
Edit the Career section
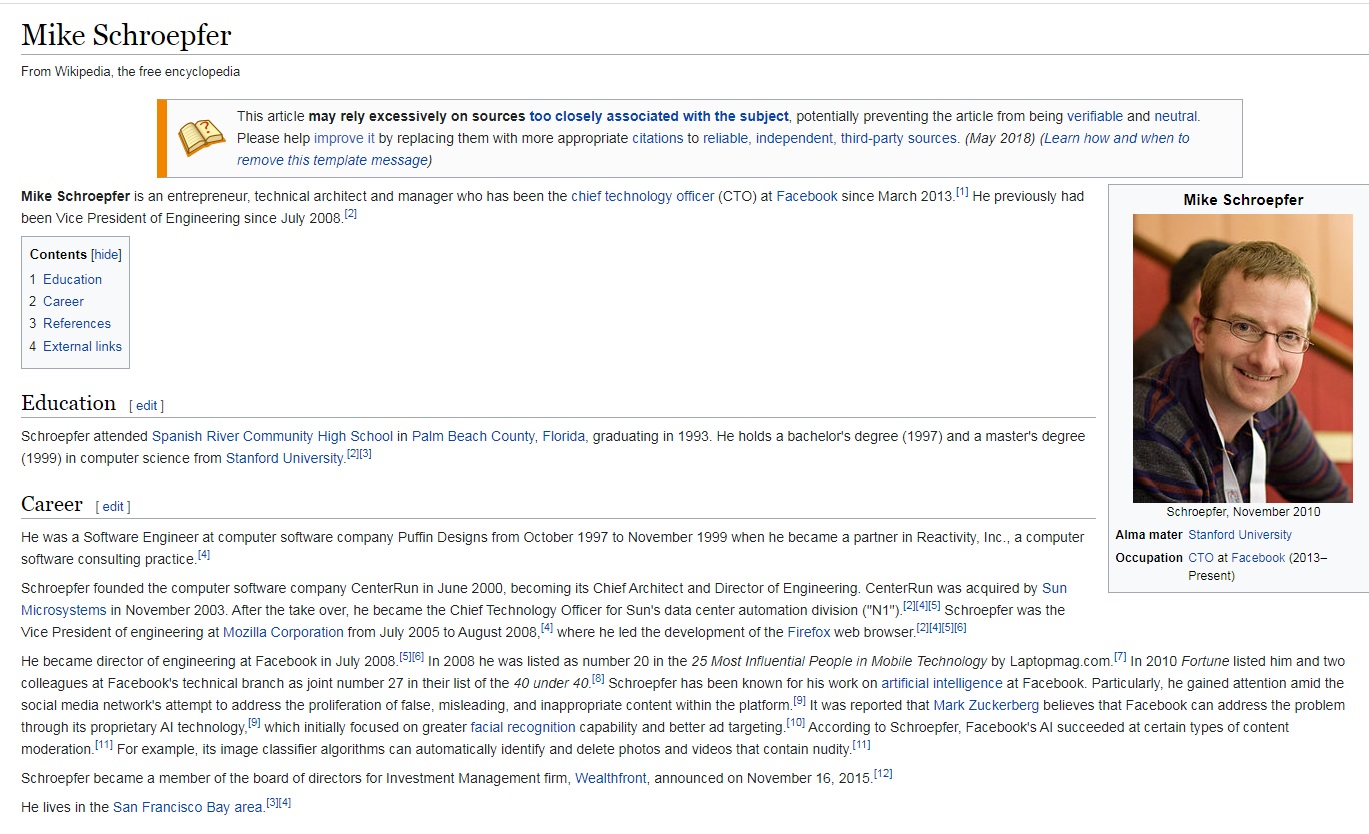pyautogui.click(x=113, y=506)
